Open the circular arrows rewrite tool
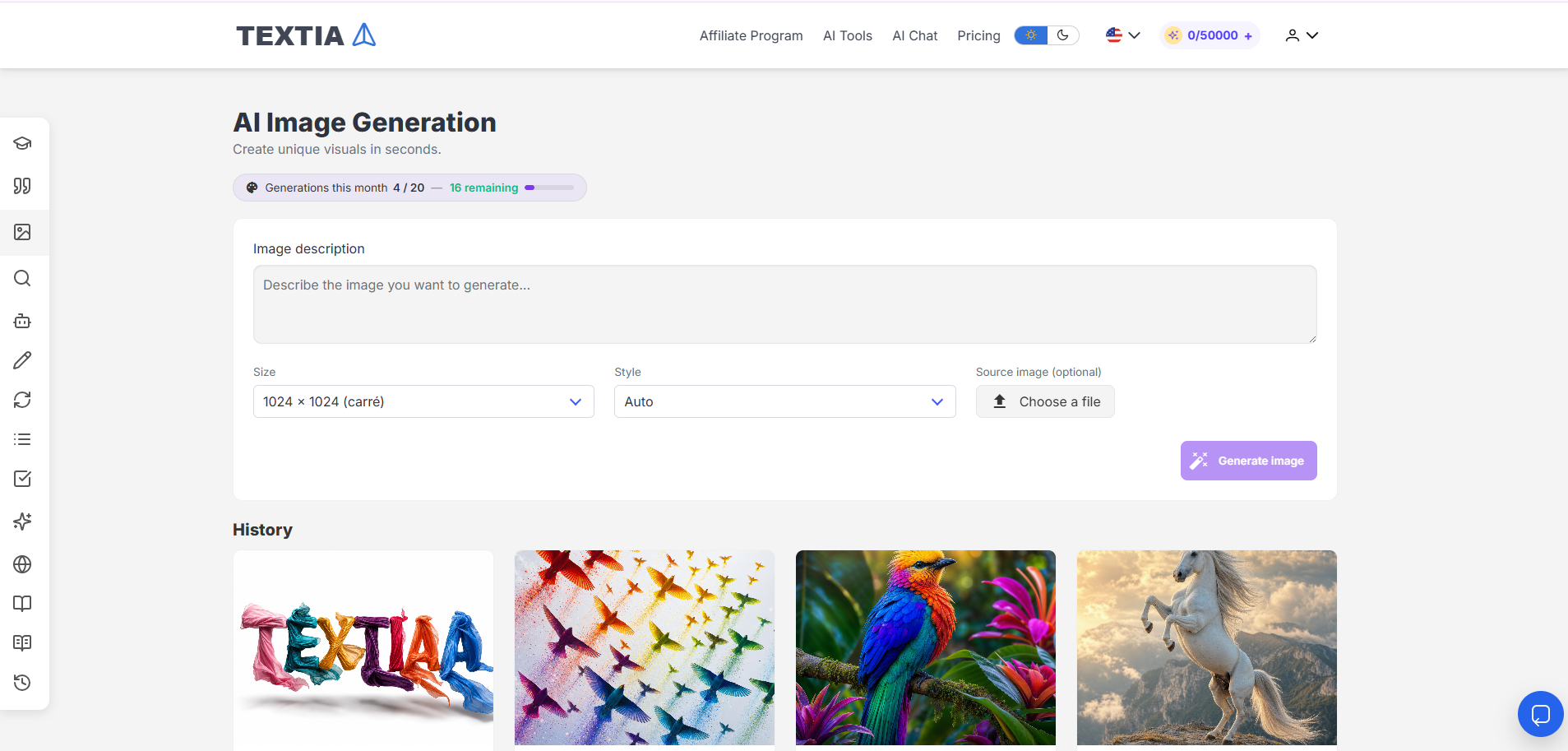Viewport: 1568px width, 751px height. tap(22, 400)
